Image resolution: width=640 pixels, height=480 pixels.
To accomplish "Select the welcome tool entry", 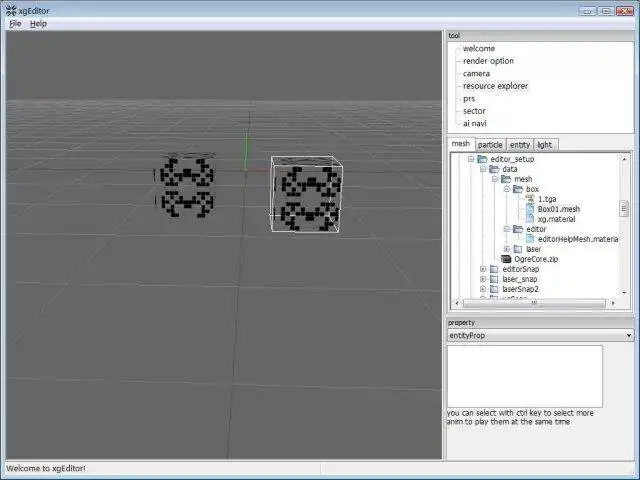I will (x=479, y=49).
